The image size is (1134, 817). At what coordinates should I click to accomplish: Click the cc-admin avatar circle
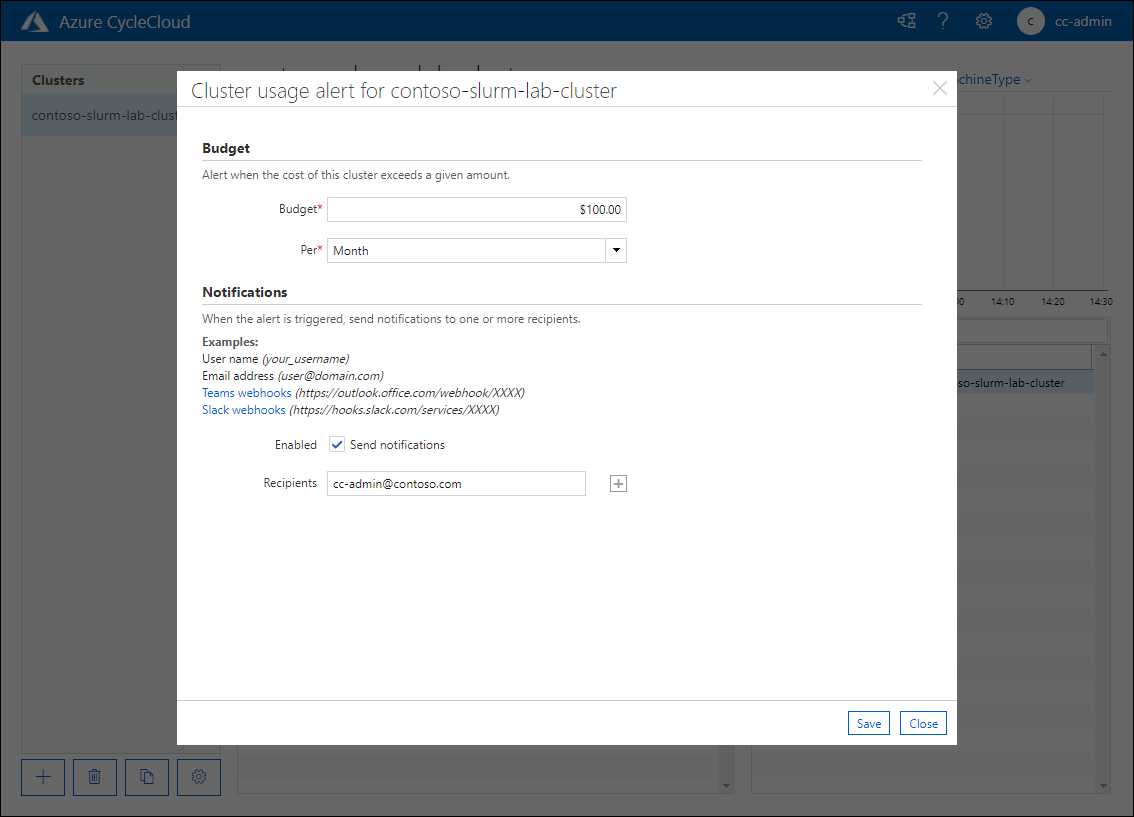1030,21
